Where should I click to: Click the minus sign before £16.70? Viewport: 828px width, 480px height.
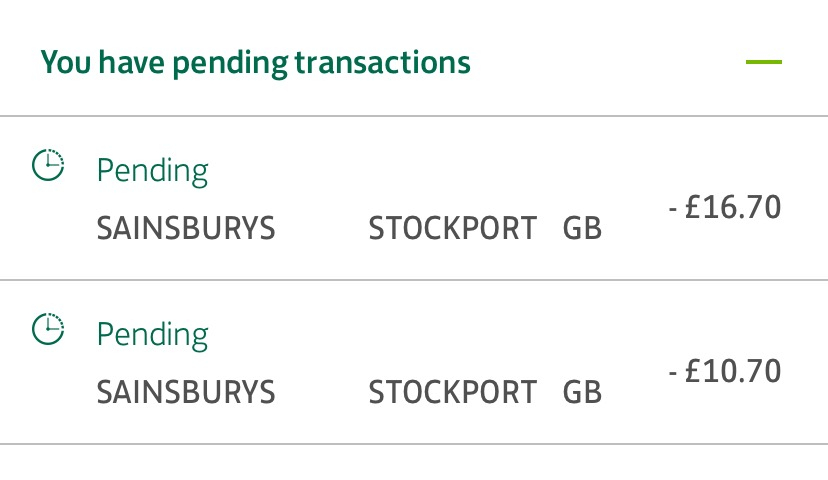[x=673, y=210]
